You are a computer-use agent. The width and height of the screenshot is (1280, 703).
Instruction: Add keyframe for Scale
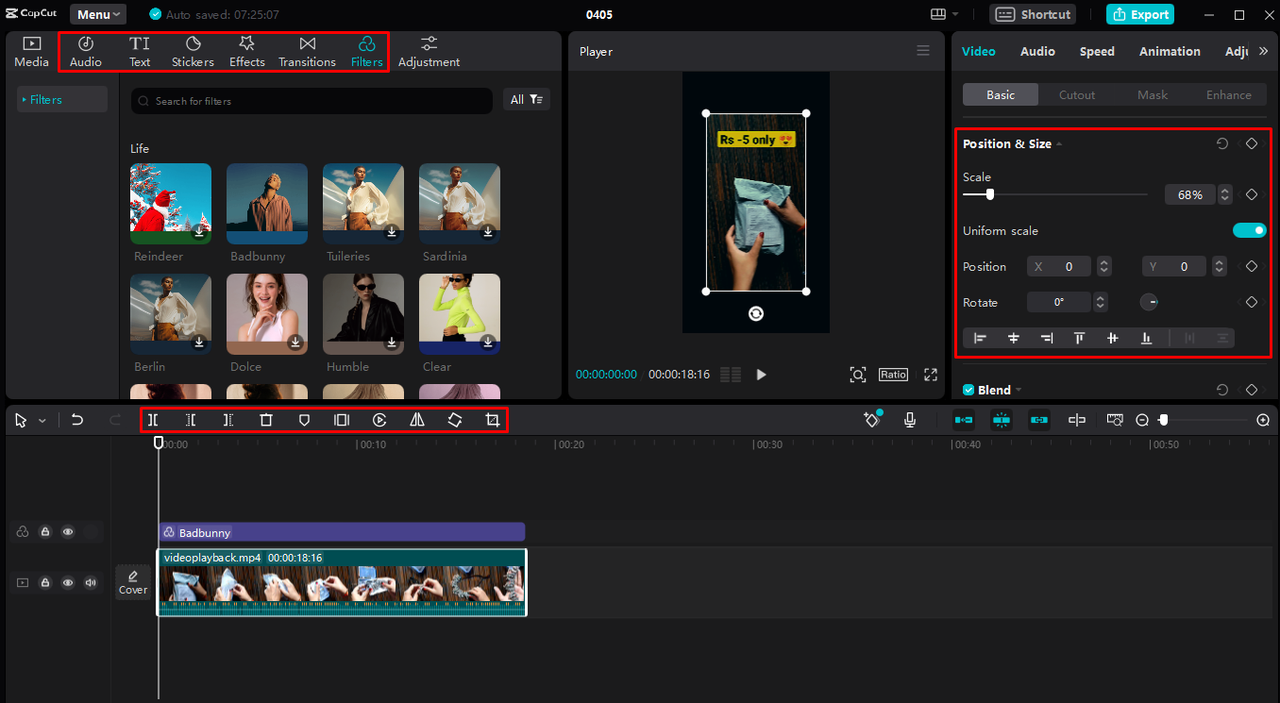pyautogui.click(x=1251, y=195)
